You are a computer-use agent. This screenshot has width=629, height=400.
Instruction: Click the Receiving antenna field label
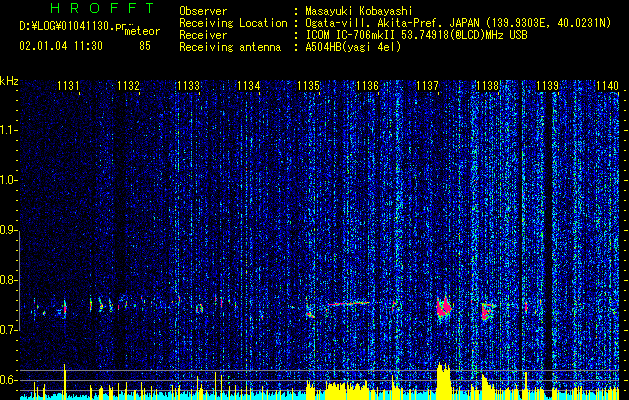[230, 47]
